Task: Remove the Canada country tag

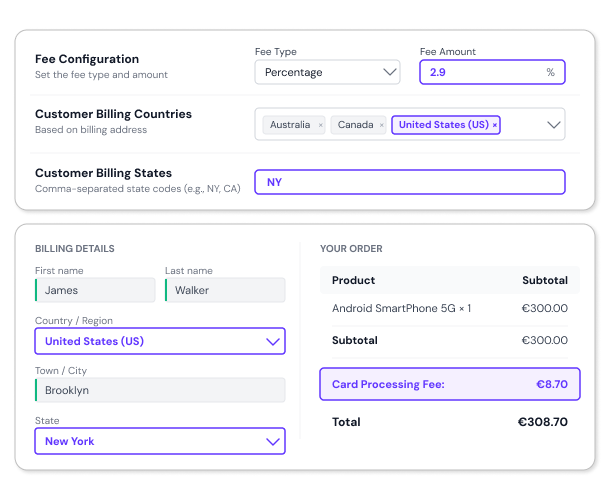Action: click(382, 125)
